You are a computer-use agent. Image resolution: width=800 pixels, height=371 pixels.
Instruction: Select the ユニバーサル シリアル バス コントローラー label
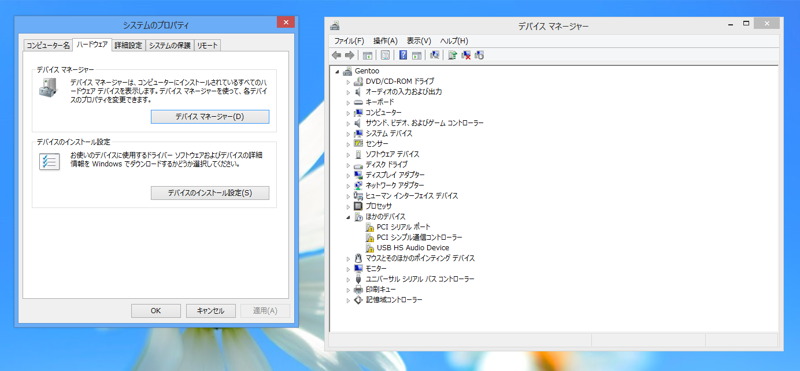(x=420, y=279)
